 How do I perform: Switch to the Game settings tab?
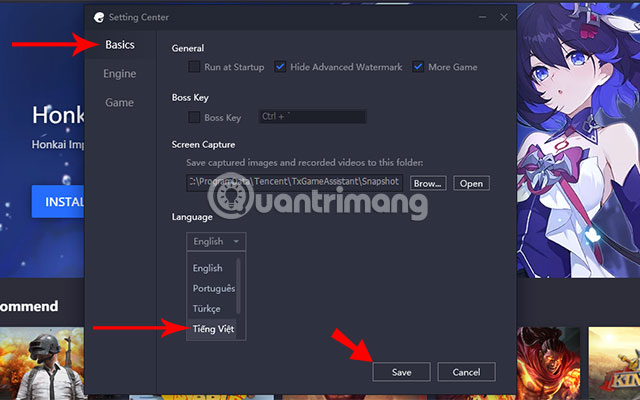(119, 102)
